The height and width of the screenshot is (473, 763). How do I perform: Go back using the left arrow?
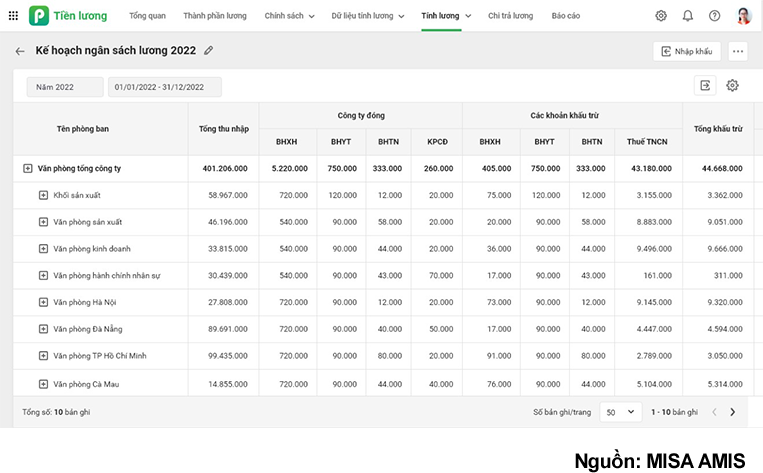(x=20, y=51)
